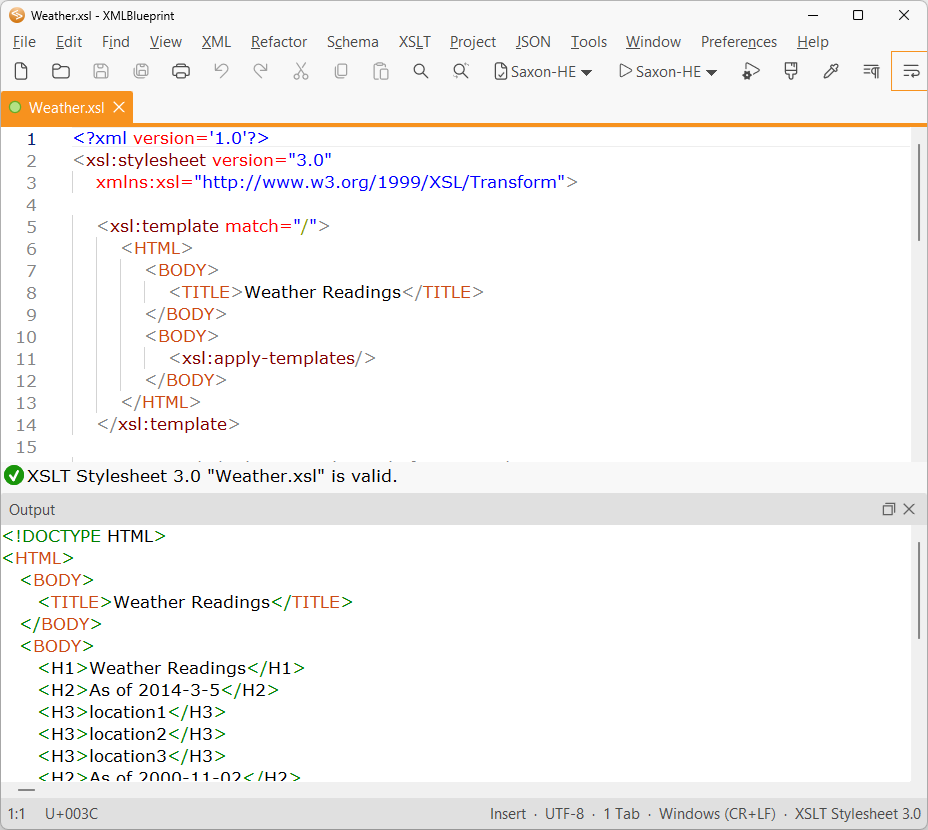
Task: Click the Open folder icon
Action: tap(61, 71)
